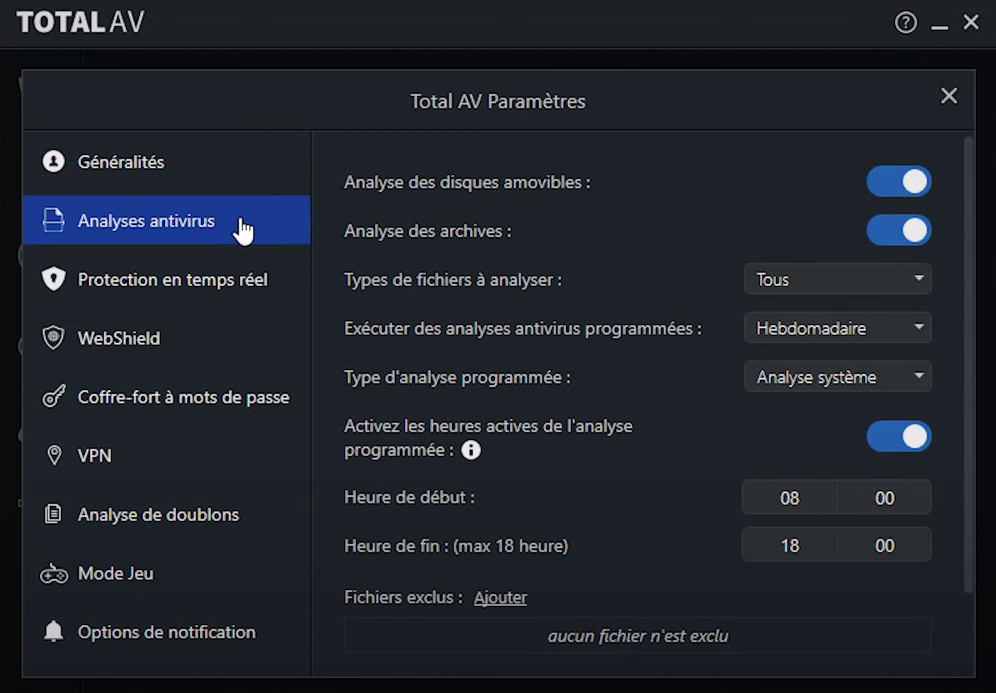This screenshot has height=693, width=996.
Task: Select VPN settings section
Action: (166, 455)
